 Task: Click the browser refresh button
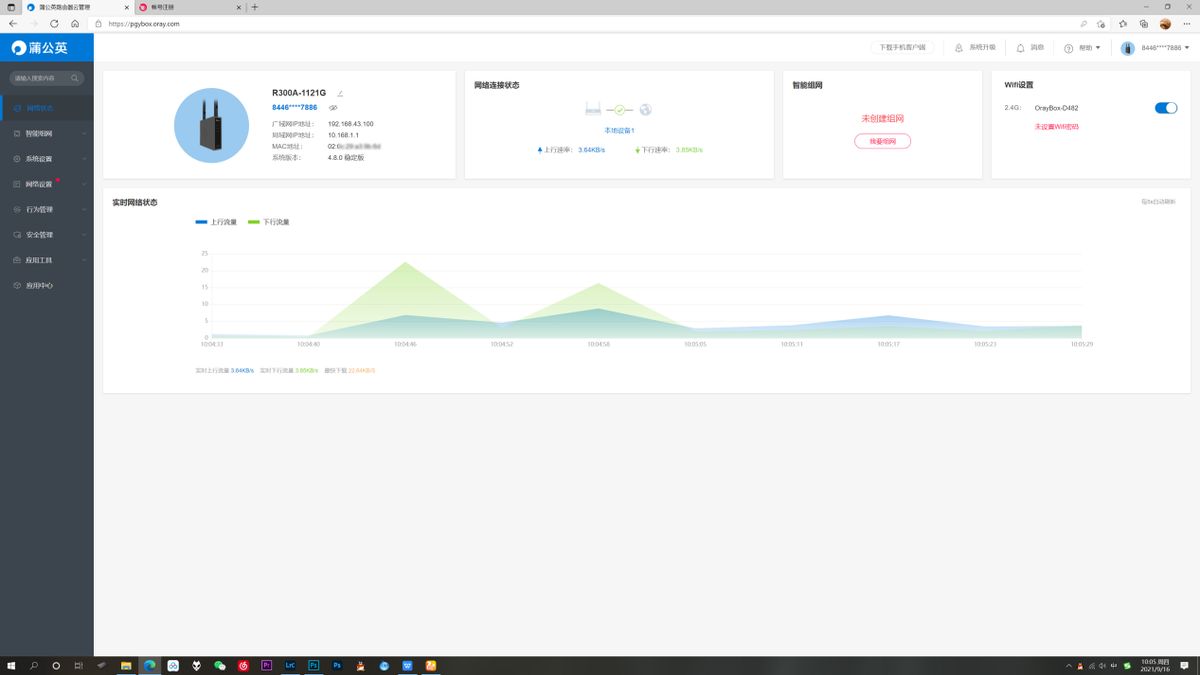click(54, 23)
